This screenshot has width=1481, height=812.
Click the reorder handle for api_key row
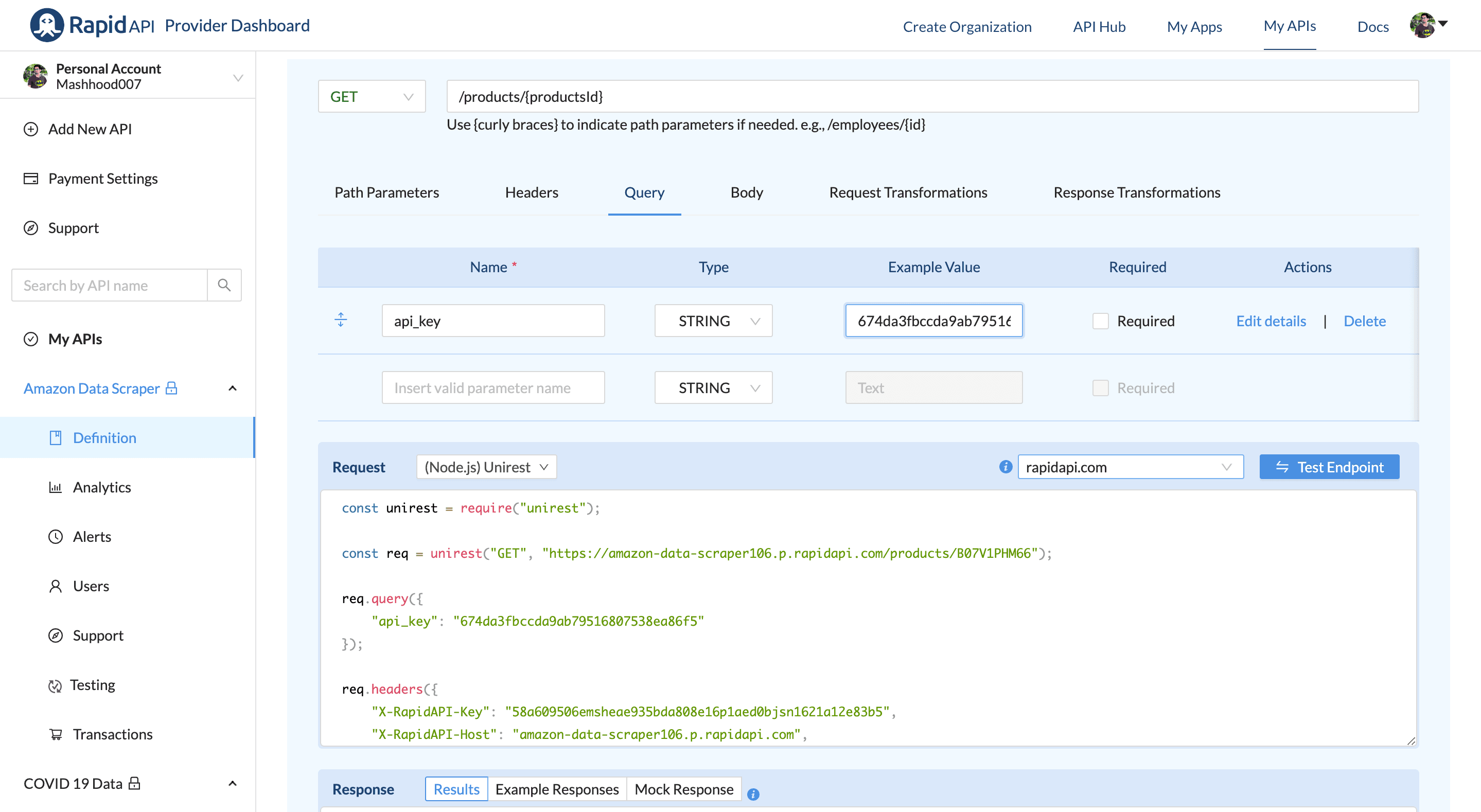click(341, 320)
